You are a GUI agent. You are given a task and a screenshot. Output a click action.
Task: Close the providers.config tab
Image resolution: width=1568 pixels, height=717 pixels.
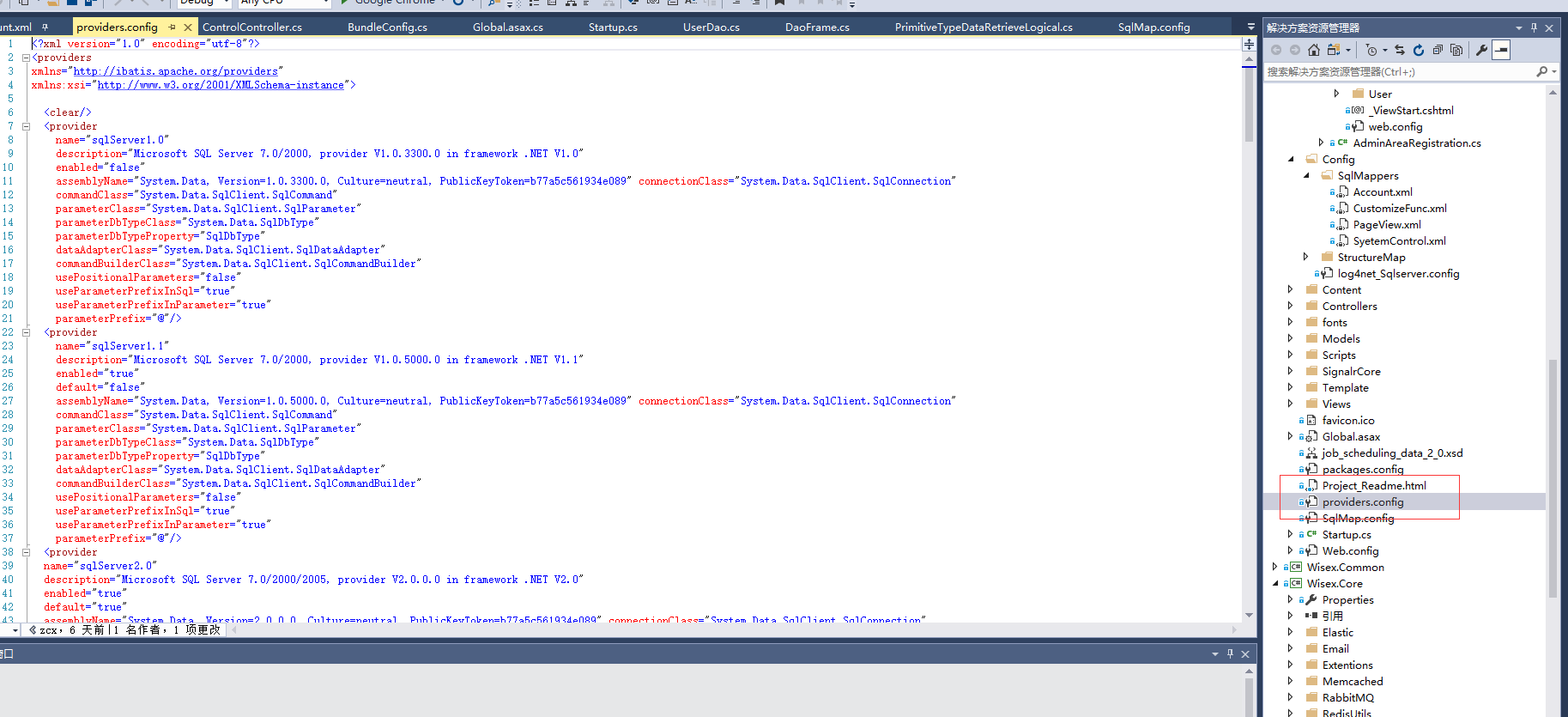[x=188, y=27]
